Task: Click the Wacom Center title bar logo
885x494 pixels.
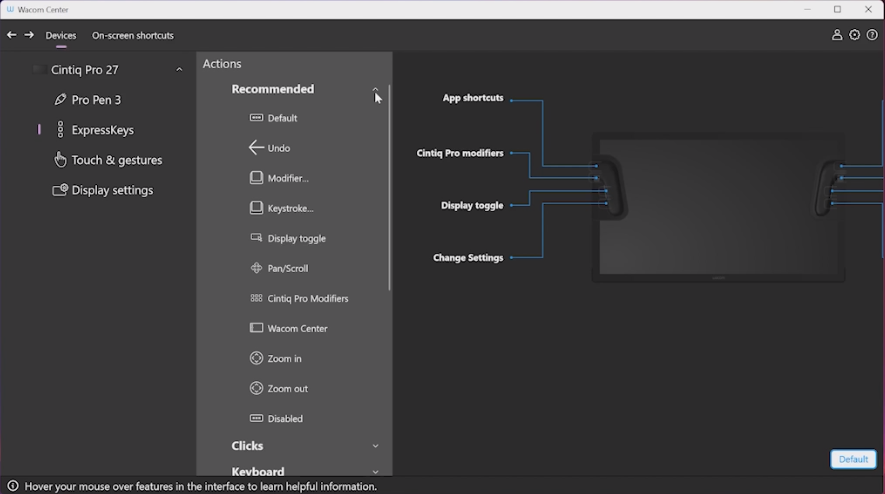Action: [x=10, y=10]
